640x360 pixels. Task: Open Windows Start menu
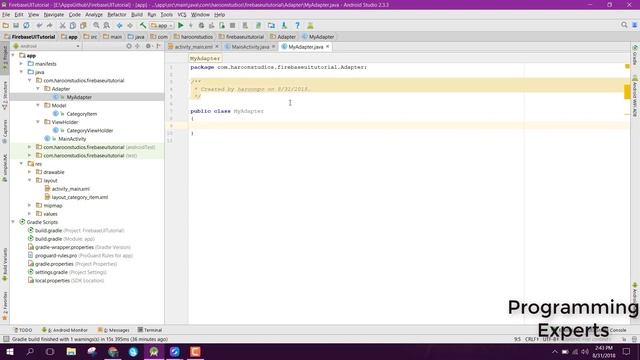coord(9,351)
